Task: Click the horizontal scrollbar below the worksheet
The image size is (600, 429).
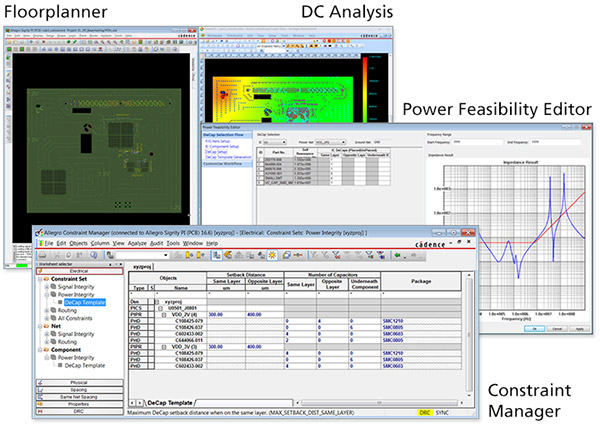Action: click(x=380, y=403)
